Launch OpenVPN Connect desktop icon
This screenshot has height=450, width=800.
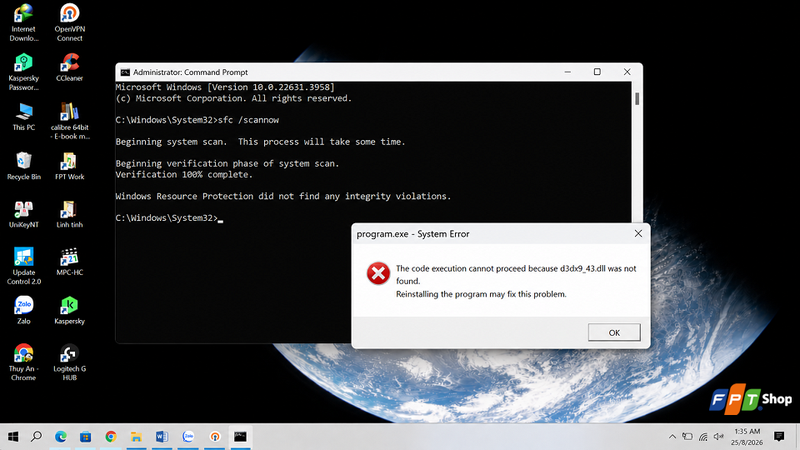[69, 23]
